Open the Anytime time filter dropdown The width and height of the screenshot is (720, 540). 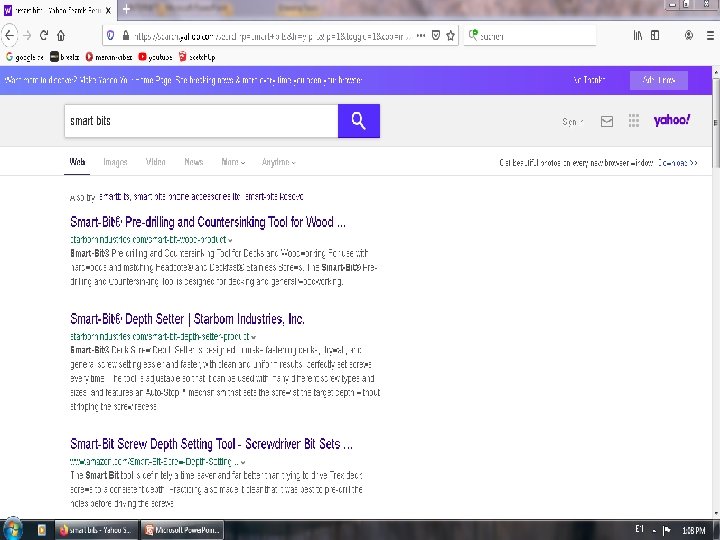[x=279, y=162]
